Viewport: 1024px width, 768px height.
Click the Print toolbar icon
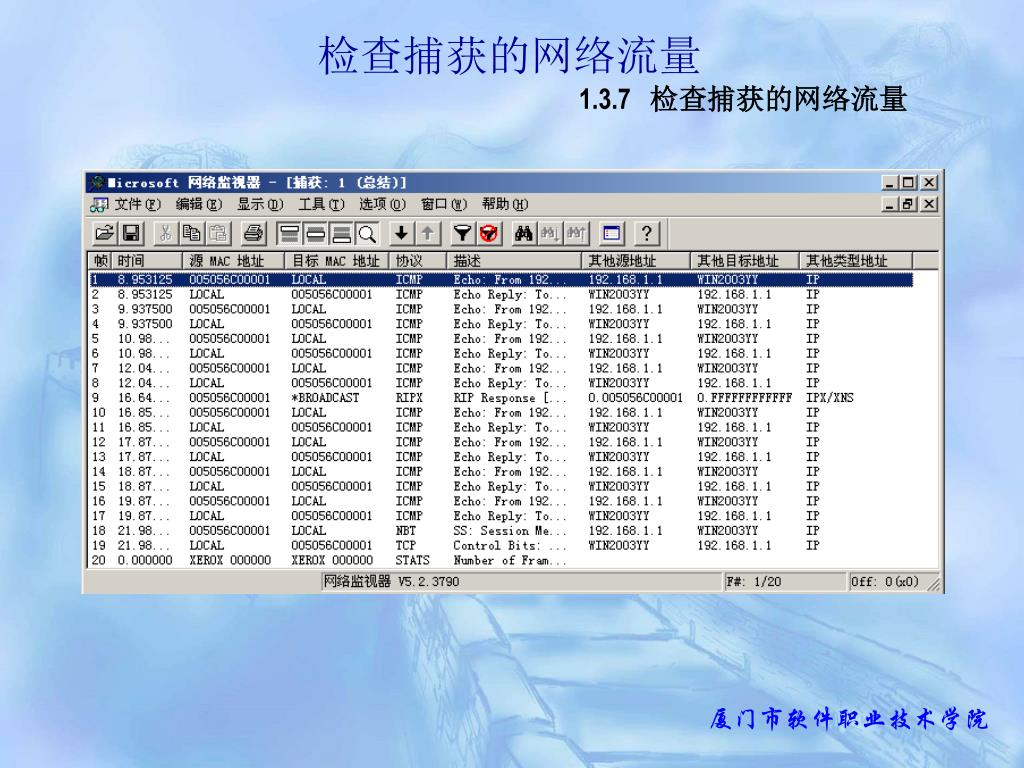(253, 233)
